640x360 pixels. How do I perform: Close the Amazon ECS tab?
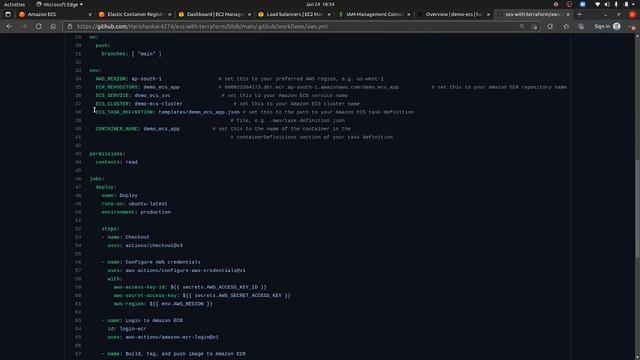90,14
